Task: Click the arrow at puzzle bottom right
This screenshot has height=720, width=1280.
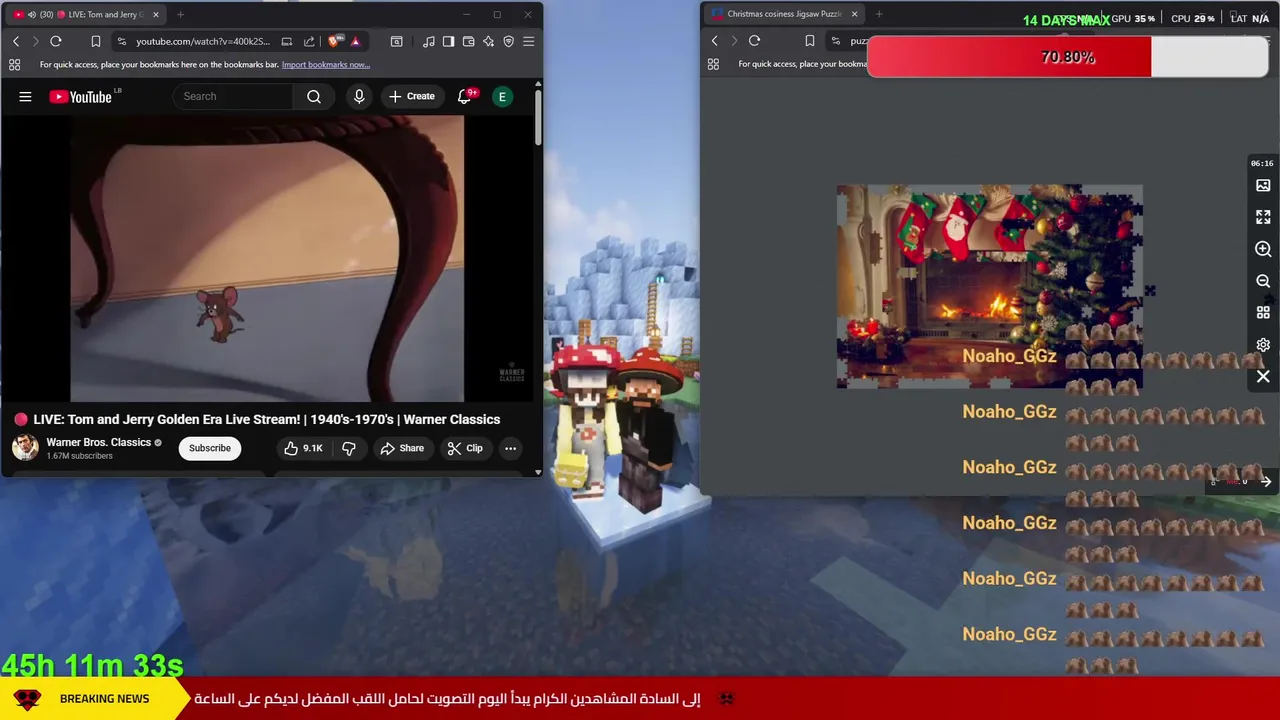Action: 1265,482
